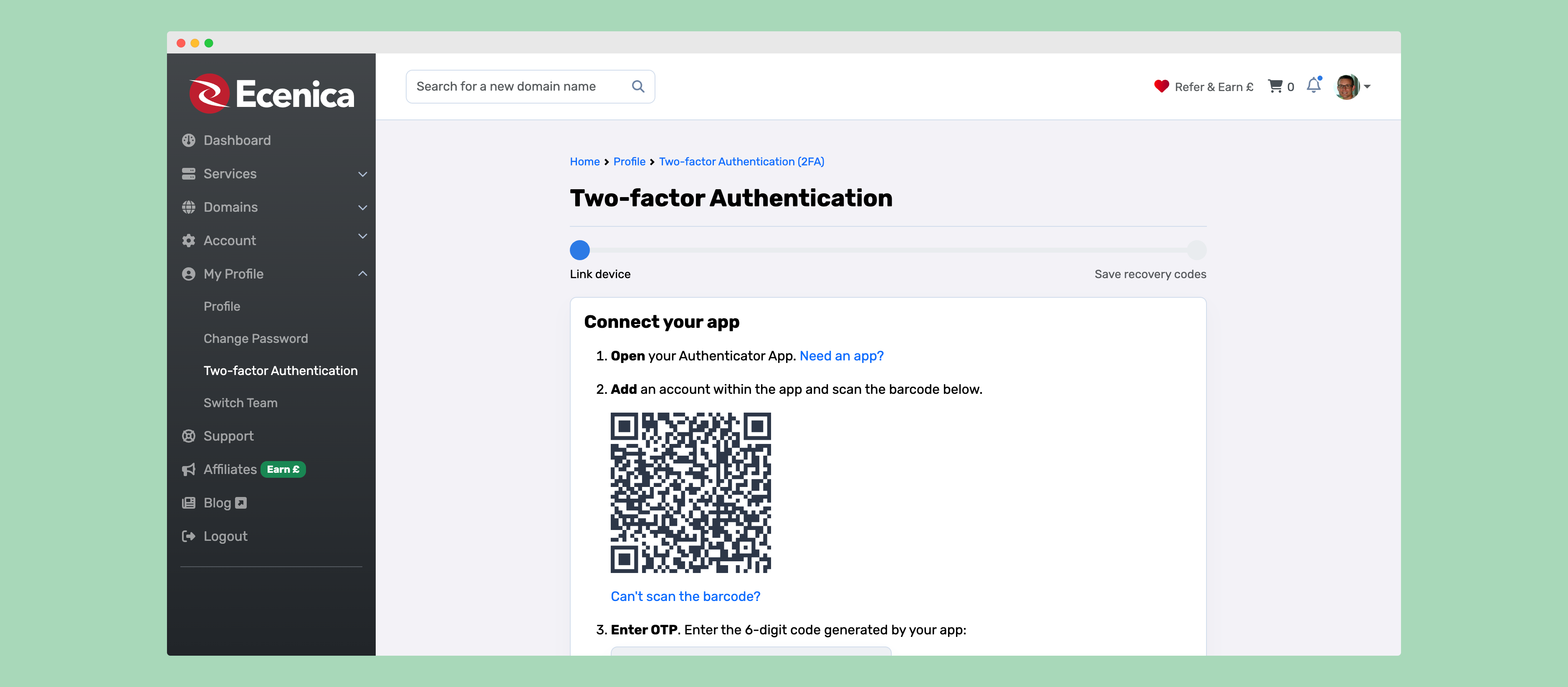Click the Logout label in sidebar
The width and height of the screenshot is (1568, 687).
point(225,537)
